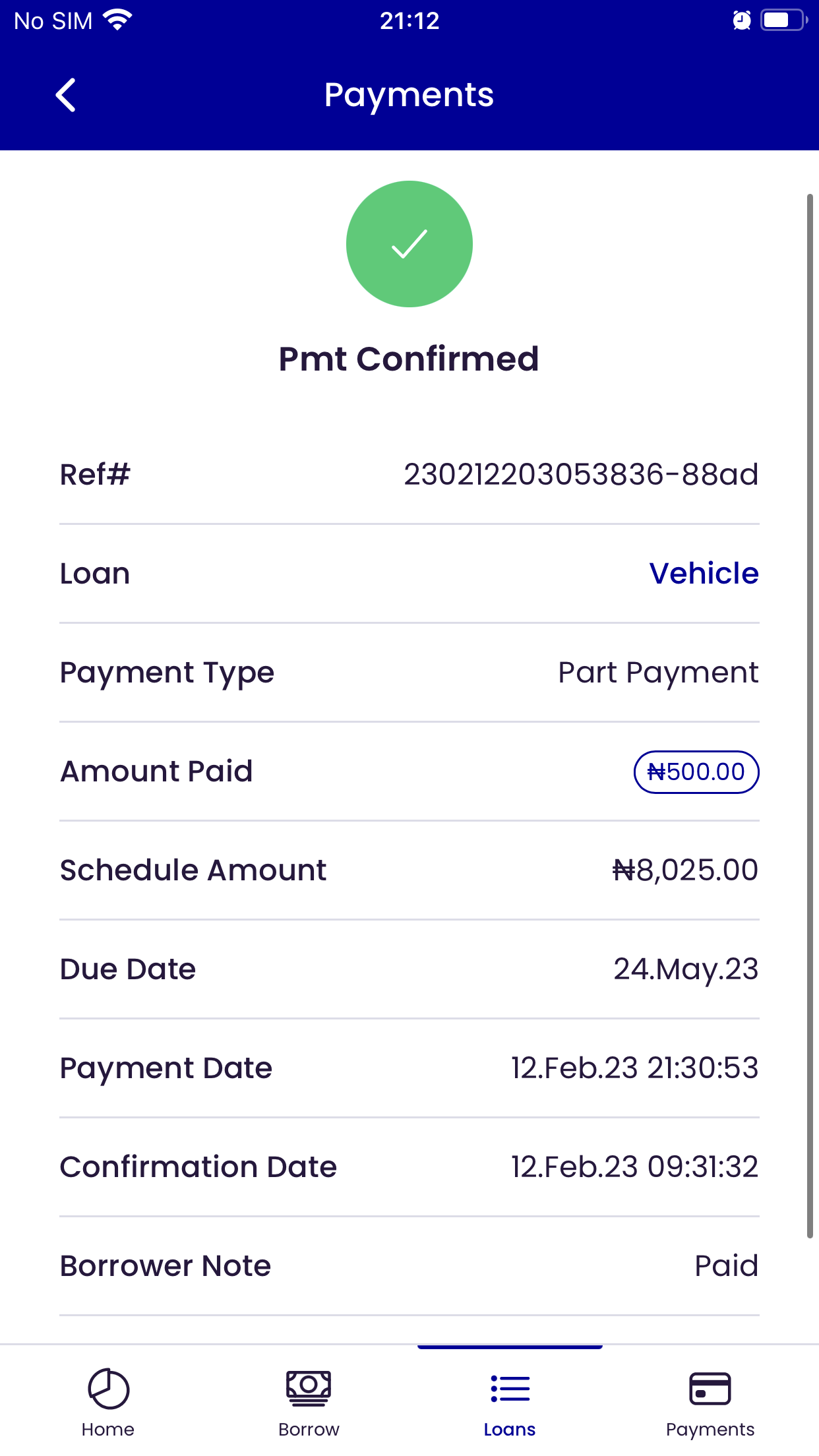
Task: Click the vertical scrollbar on right
Action: point(810,715)
